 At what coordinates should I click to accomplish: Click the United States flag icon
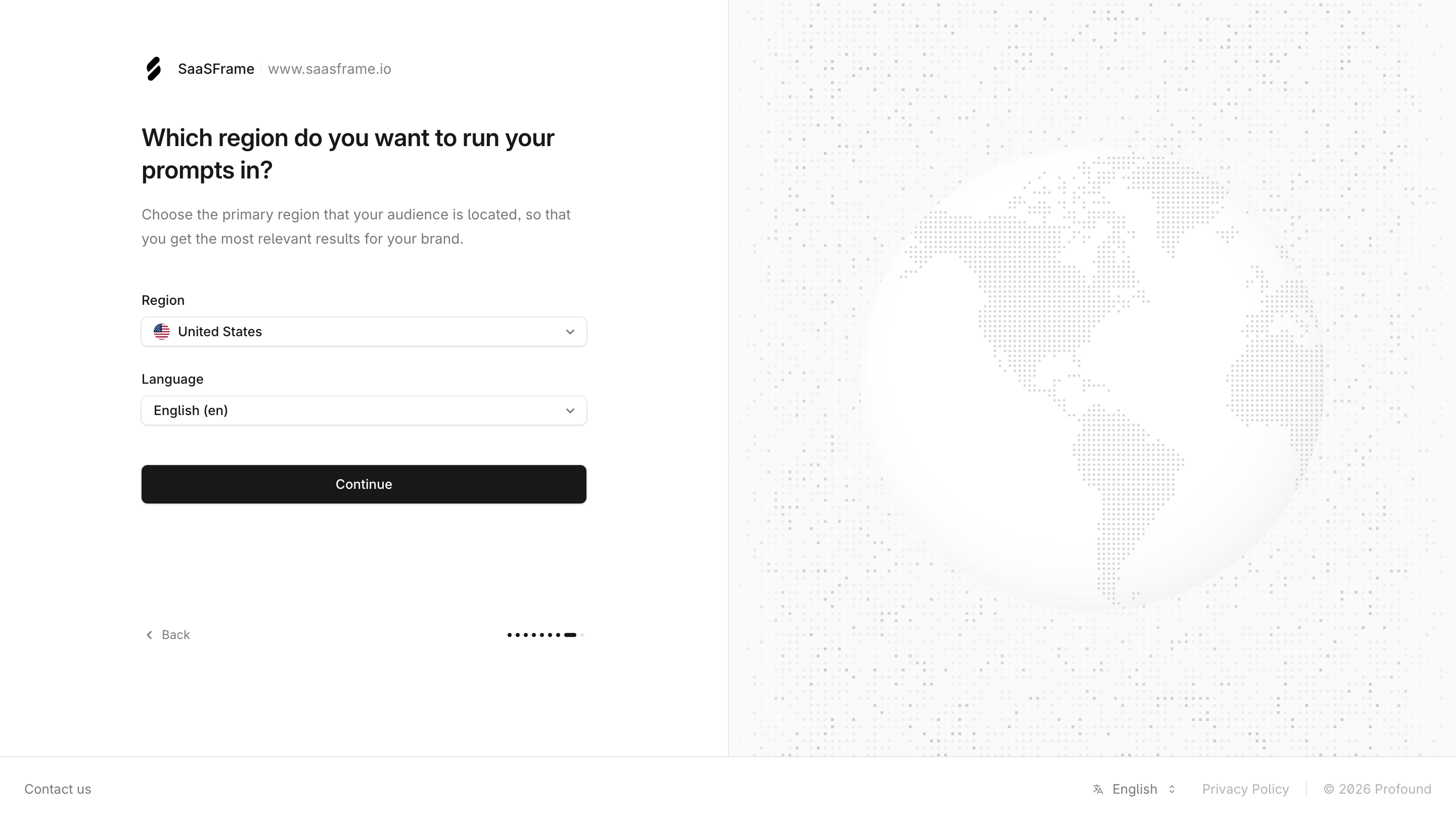click(162, 332)
